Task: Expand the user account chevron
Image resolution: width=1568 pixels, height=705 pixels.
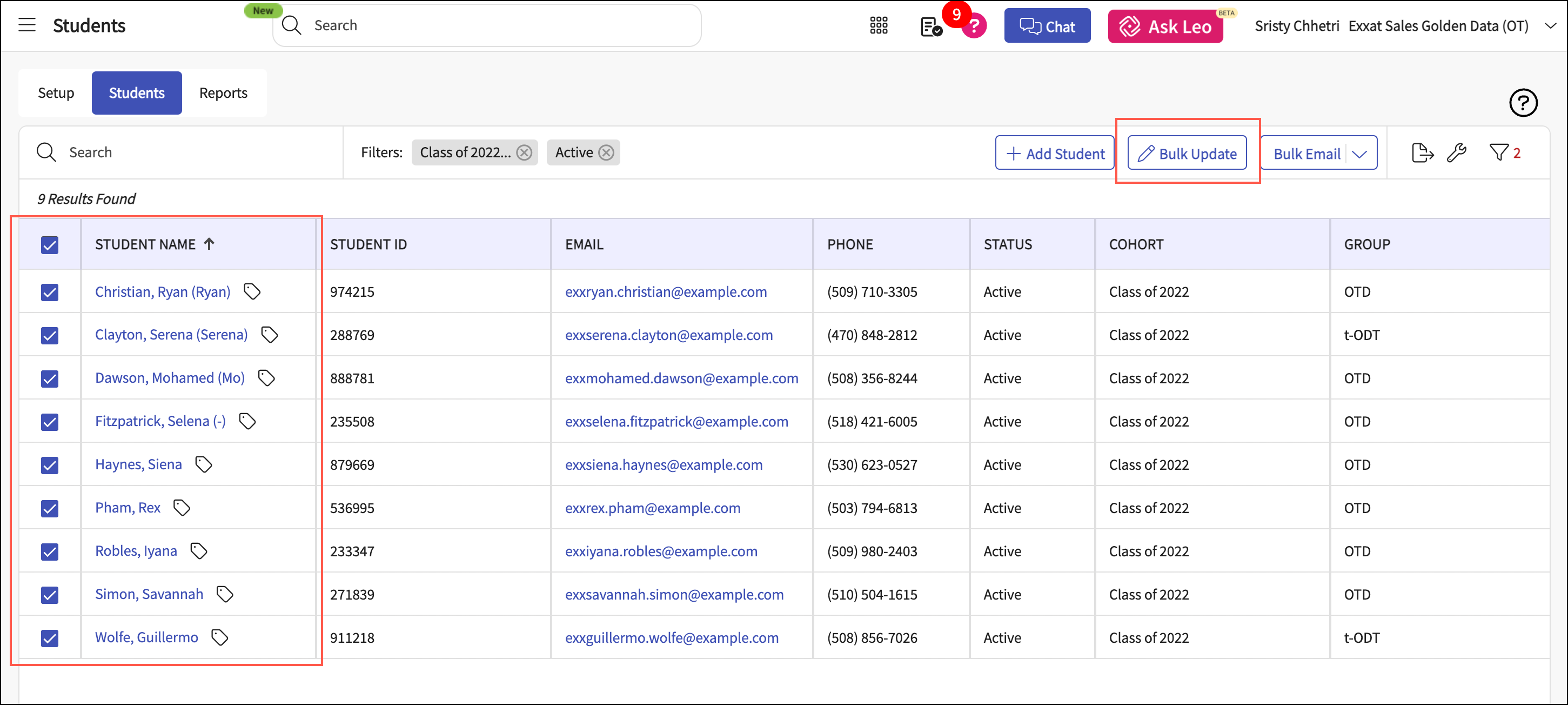Action: coord(1550,25)
